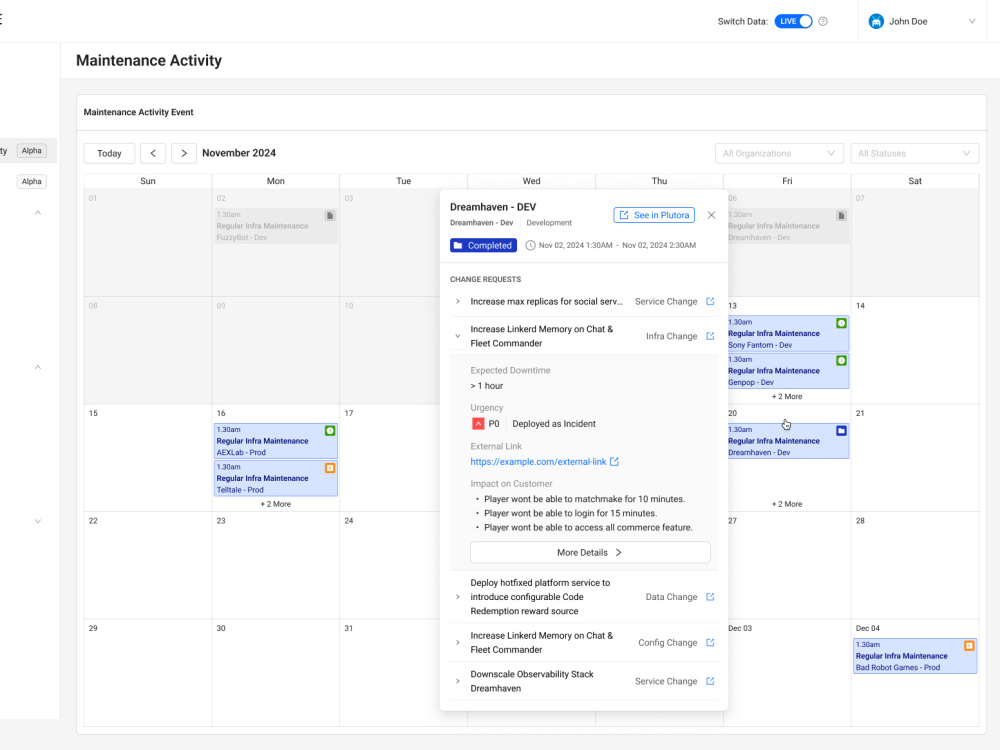Viewport: 1000px width, 750px height.
Task: Click John Doe's avatar icon
Action: (x=876, y=22)
